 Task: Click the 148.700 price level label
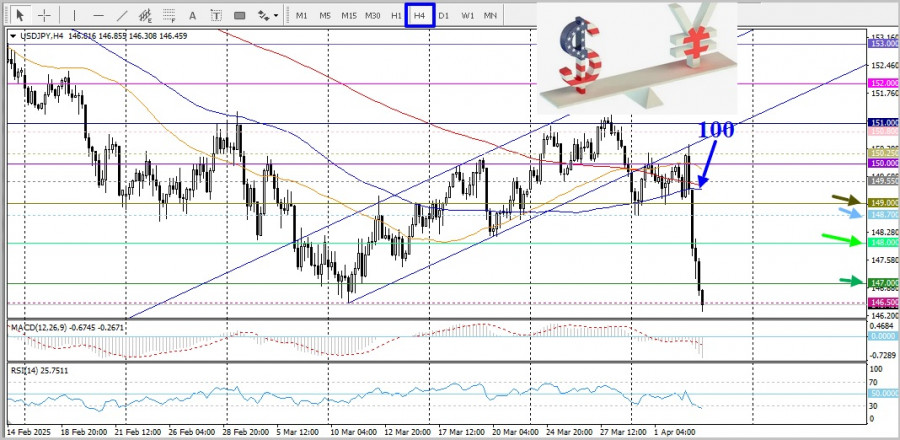coord(884,215)
